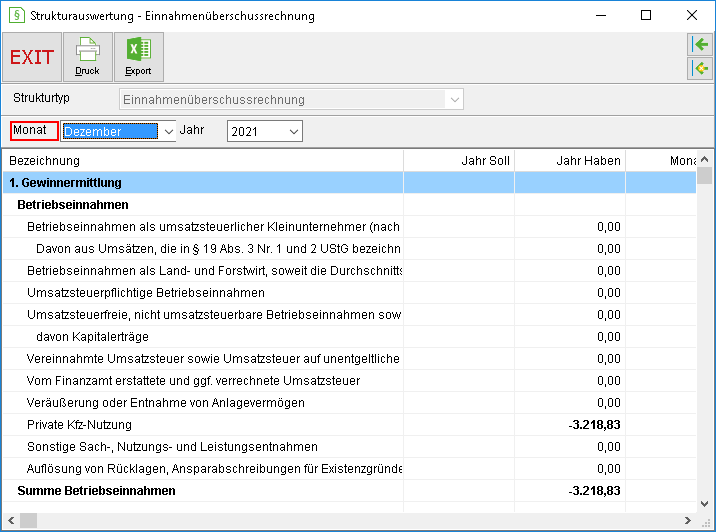Select 'Davon aus Umsätzen, die in § 19' row
Image resolution: width=716 pixels, height=532 pixels.
point(349,249)
